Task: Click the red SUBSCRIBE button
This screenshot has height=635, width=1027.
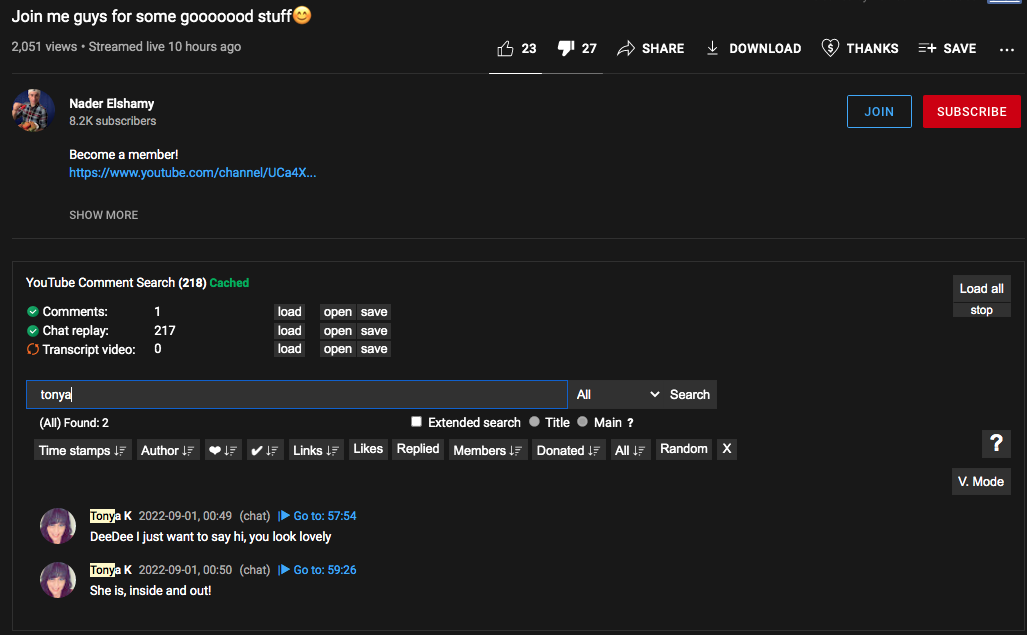Action: point(971,111)
